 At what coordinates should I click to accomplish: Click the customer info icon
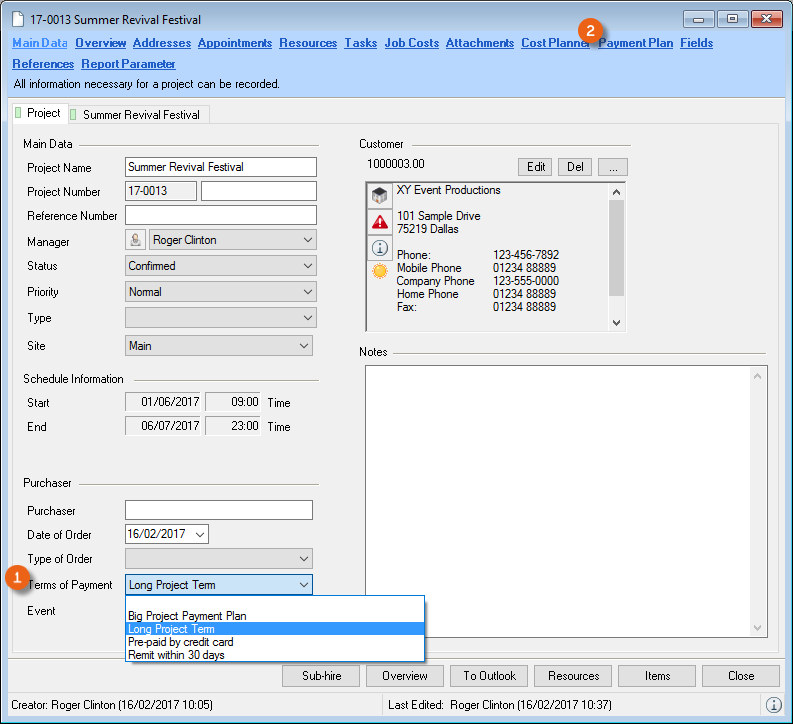380,247
